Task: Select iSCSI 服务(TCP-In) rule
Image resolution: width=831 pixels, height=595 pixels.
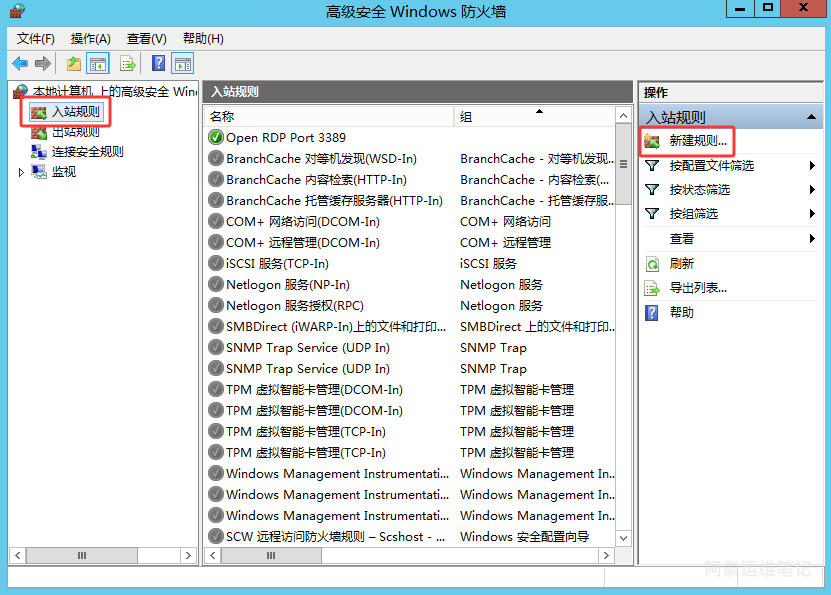Action: [x=277, y=263]
